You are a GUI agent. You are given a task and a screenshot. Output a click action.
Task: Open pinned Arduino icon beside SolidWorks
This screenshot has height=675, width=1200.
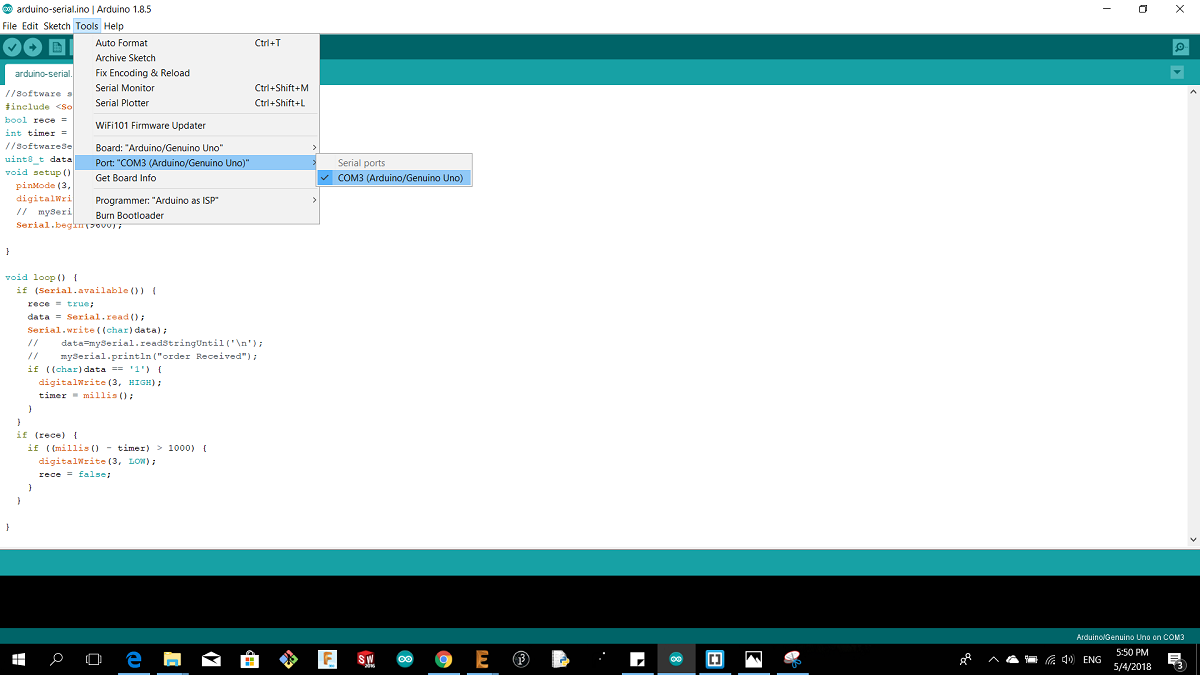click(405, 659)
